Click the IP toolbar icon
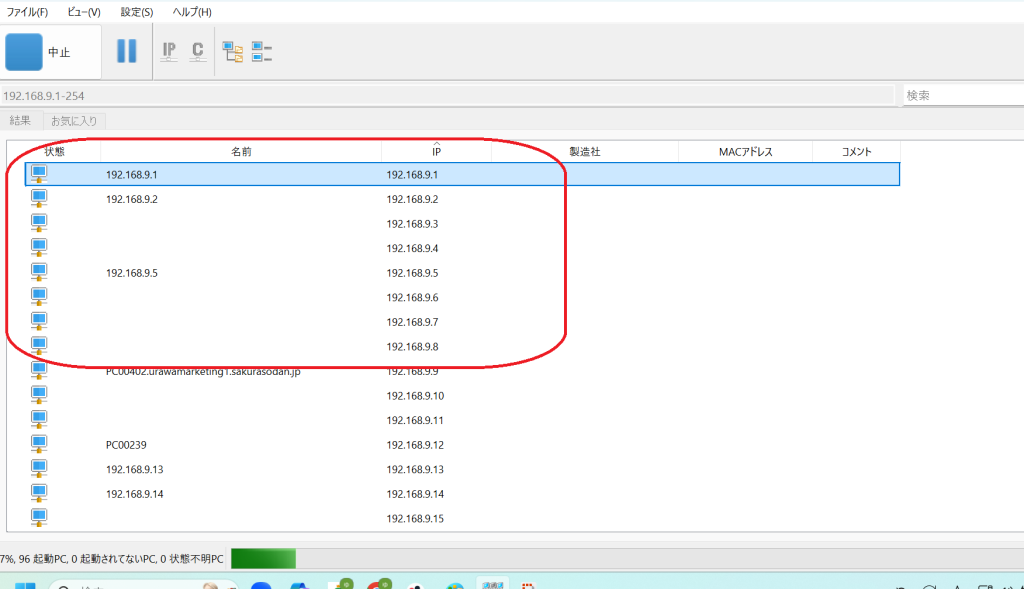Viewport: 1024px width, 589px height. point(169,51)
